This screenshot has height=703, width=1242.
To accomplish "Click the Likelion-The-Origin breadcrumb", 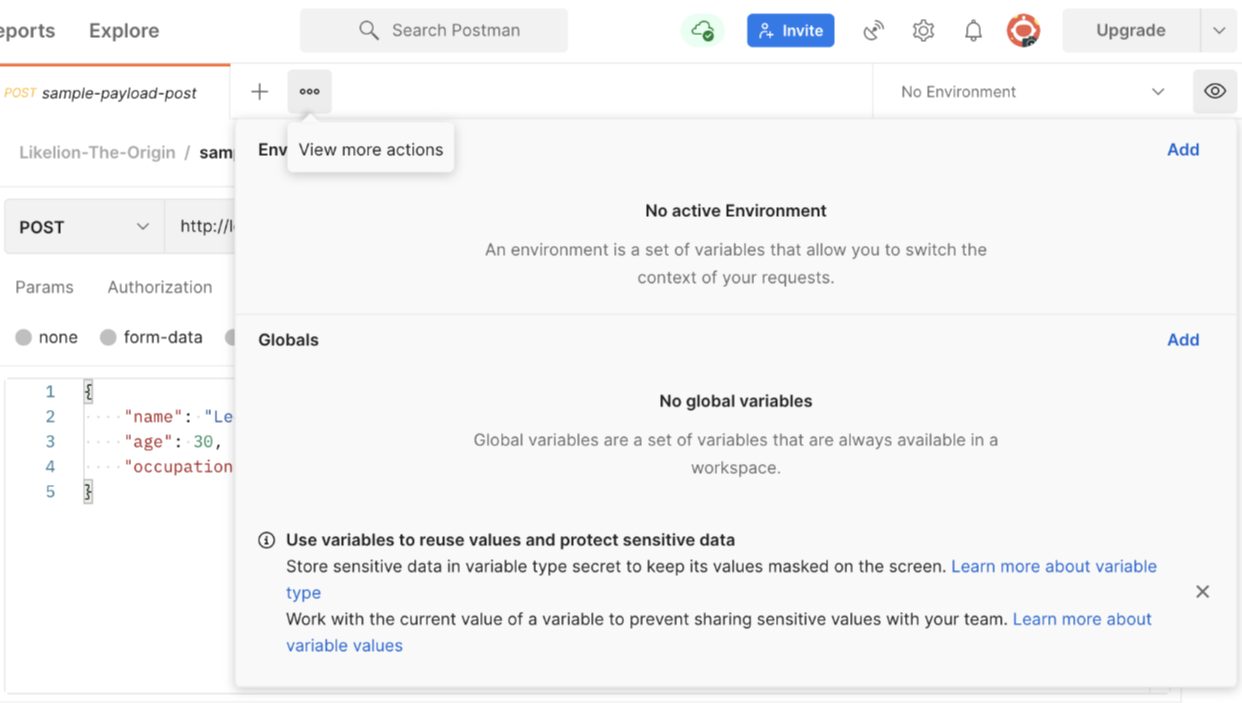I will (x=97, y=152).
